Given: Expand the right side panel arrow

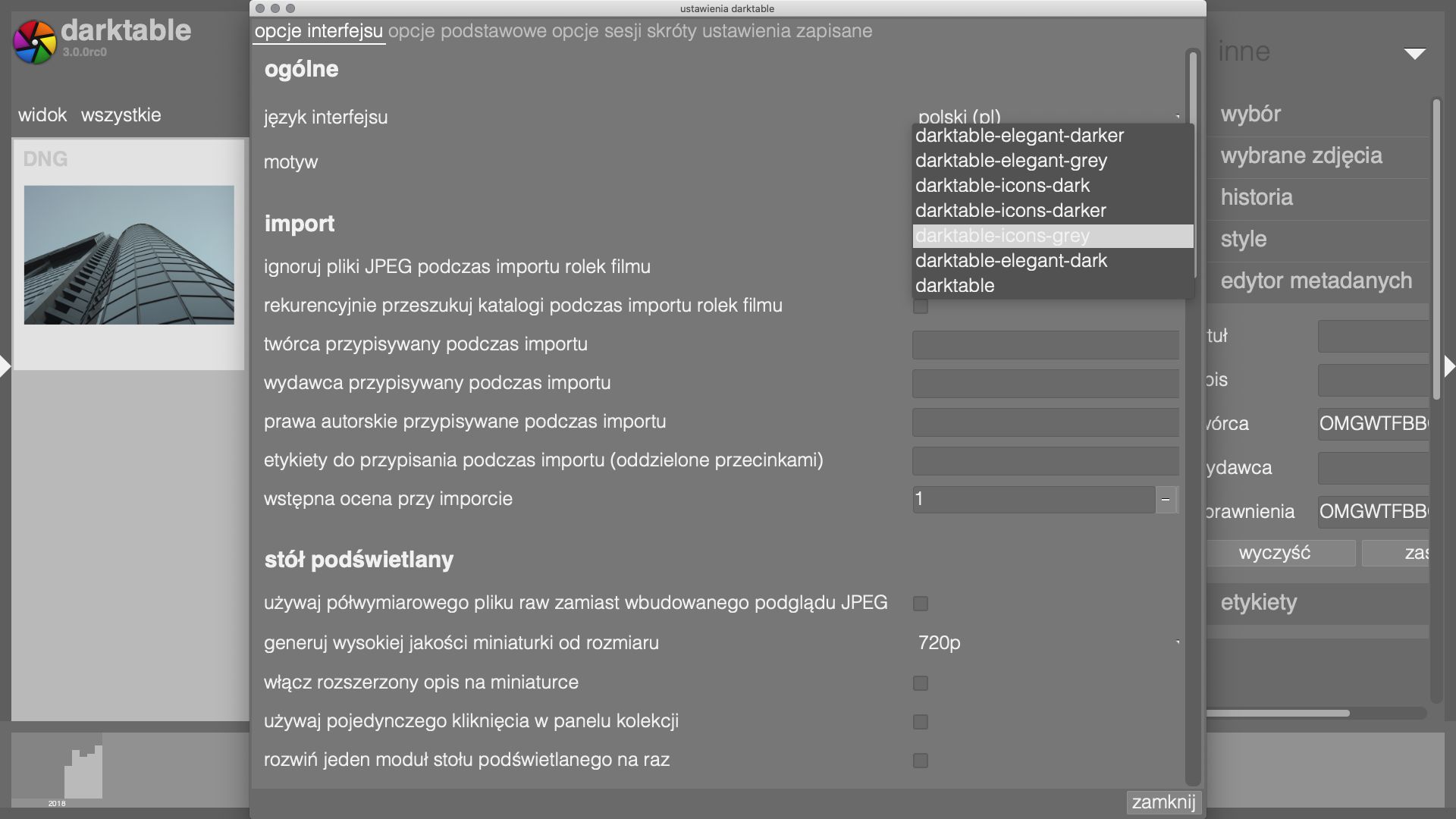Looking at the screenshot, I should coord(1449,367).
